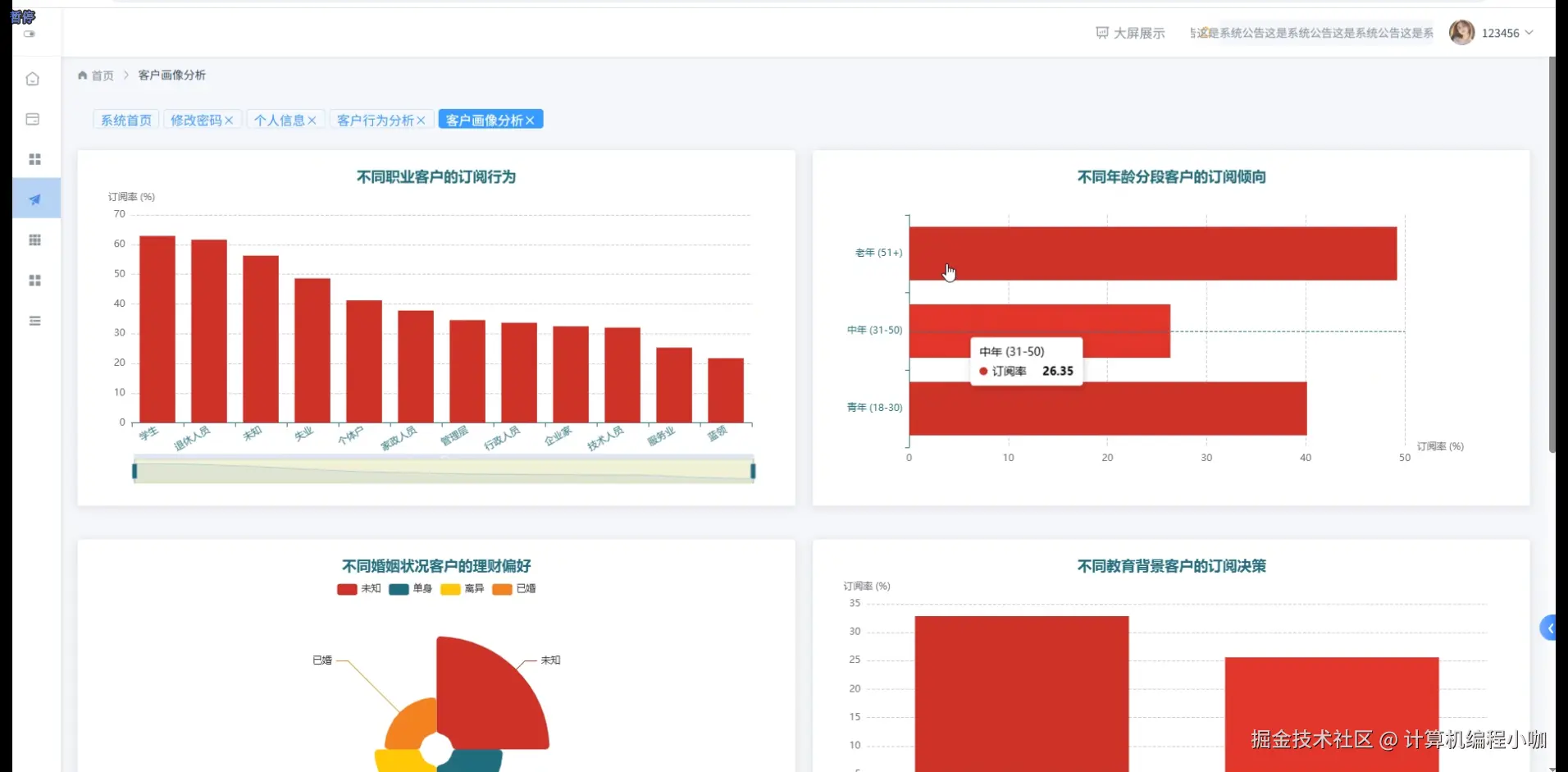Viewport: 1568px width, 772px height.
Task: Click the chart title 不同婚姻状况客户的理财偏好
Action: [x=436, y=566]
